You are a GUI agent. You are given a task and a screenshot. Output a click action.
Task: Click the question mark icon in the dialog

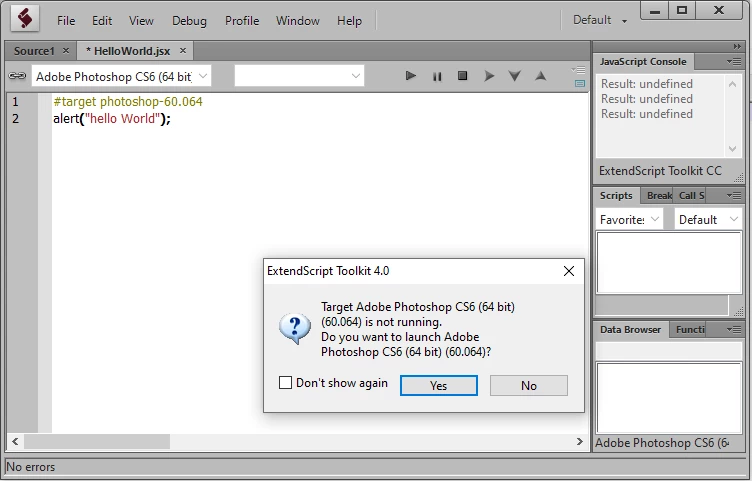click(x=294, y=328)
